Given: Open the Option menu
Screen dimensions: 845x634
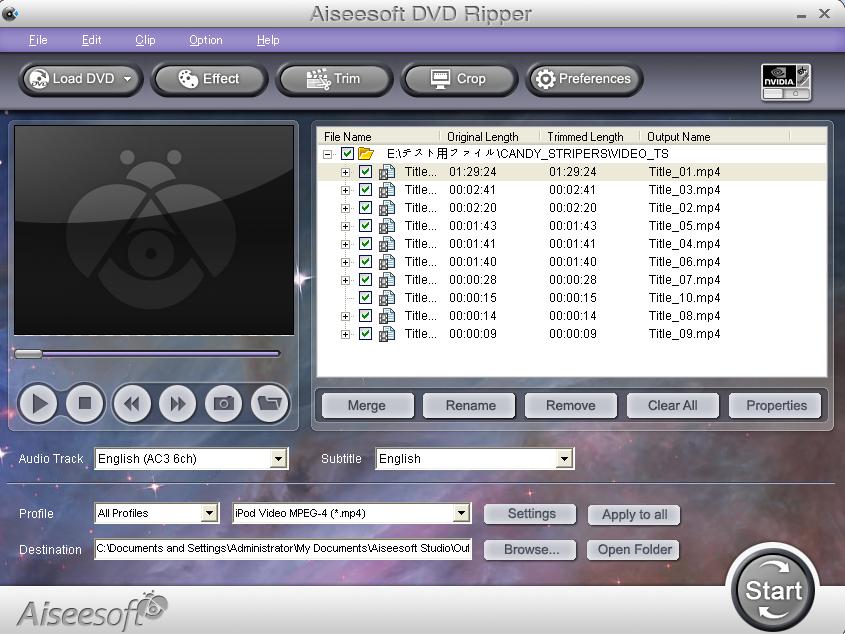Looking at the screenshot, I should click(x=205, y=40).
